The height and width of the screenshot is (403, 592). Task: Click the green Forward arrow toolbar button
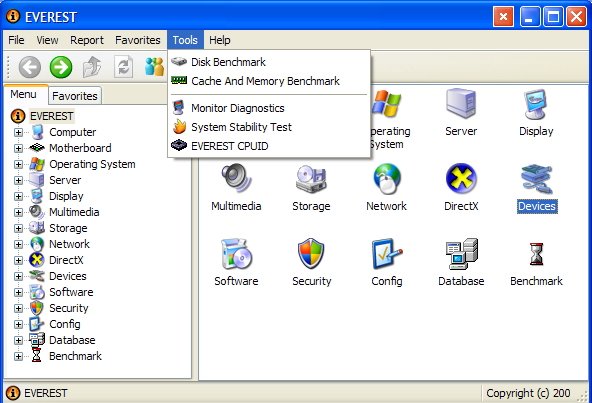coord(61,67)
